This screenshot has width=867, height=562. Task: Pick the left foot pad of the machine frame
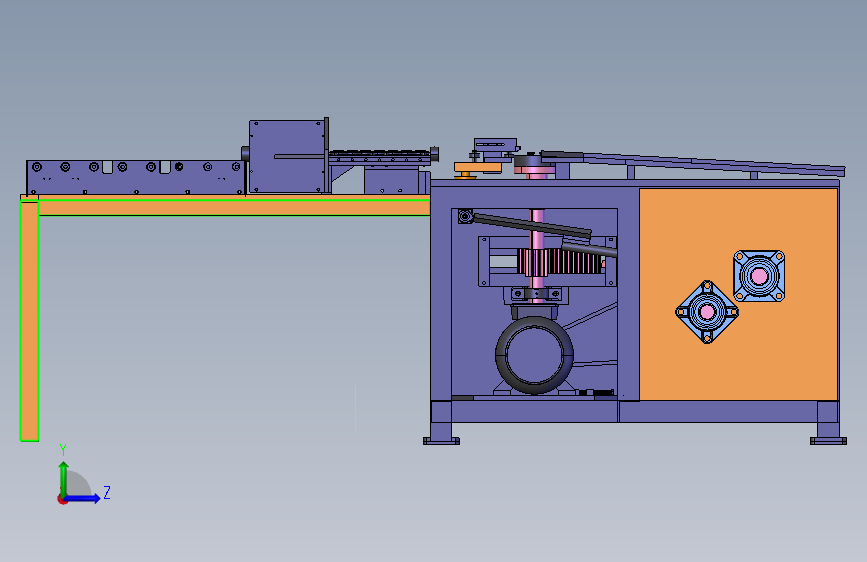click(x=441, y=441)
